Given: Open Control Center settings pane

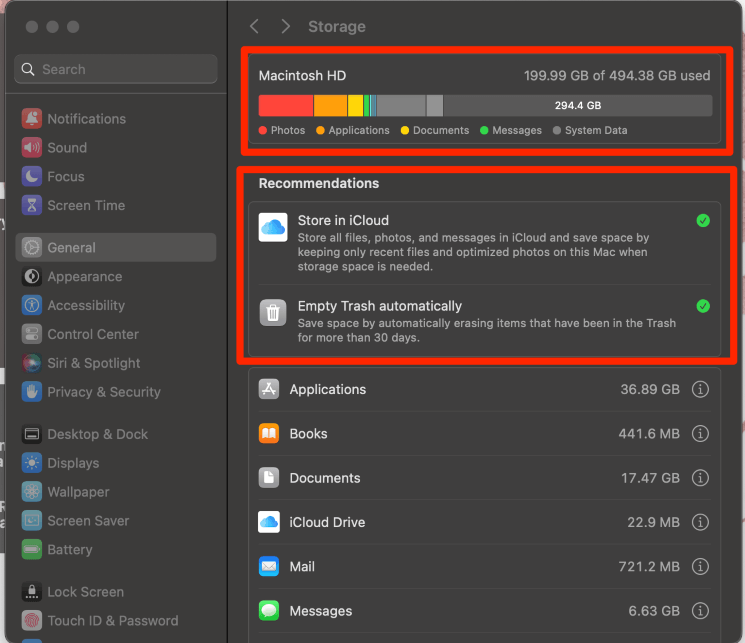Looking at the screenshot, I should [92, 334].
